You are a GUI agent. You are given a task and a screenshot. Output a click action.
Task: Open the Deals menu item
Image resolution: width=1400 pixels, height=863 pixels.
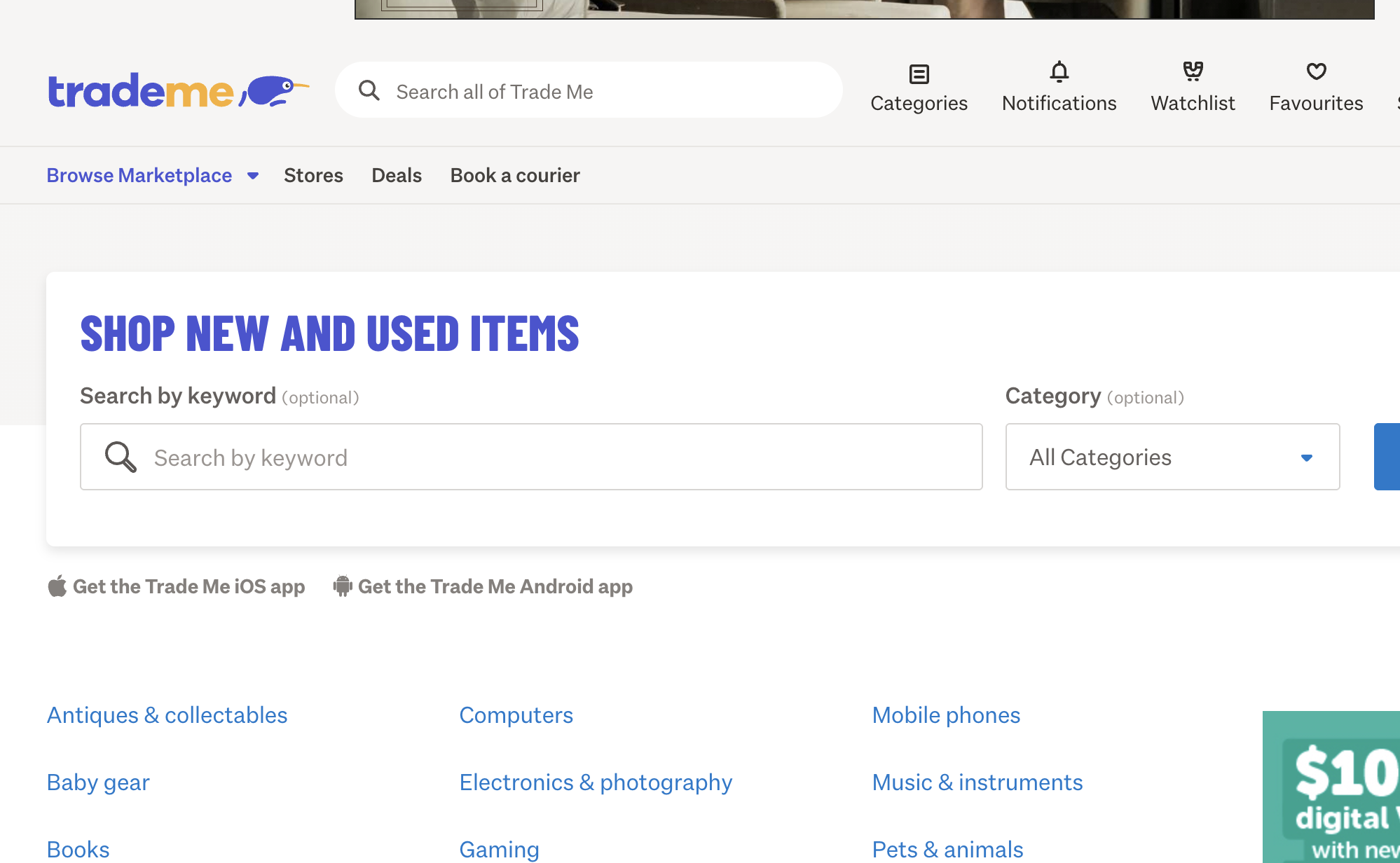[397, 175]
